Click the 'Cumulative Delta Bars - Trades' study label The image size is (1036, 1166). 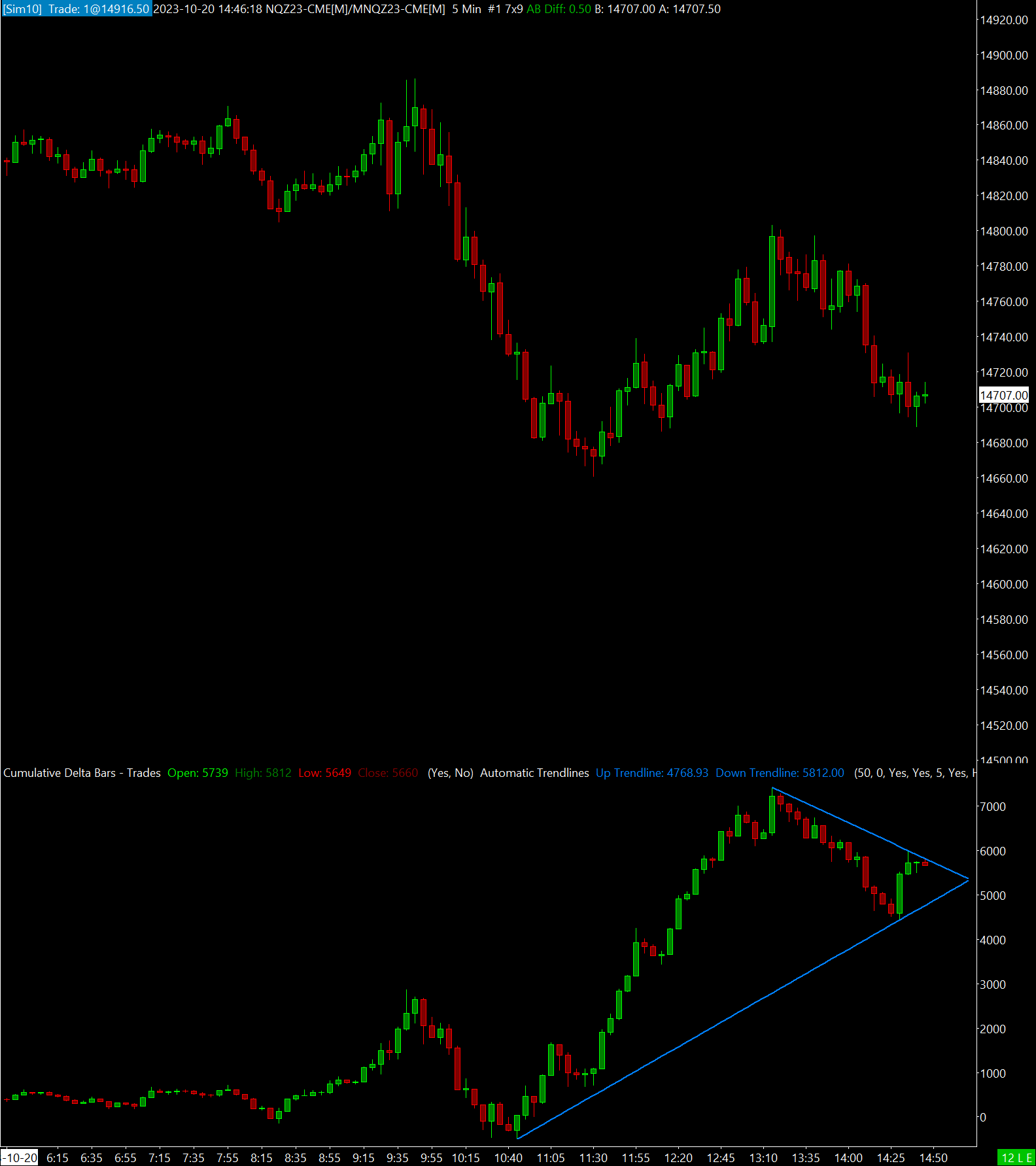(x=82, y=773)
